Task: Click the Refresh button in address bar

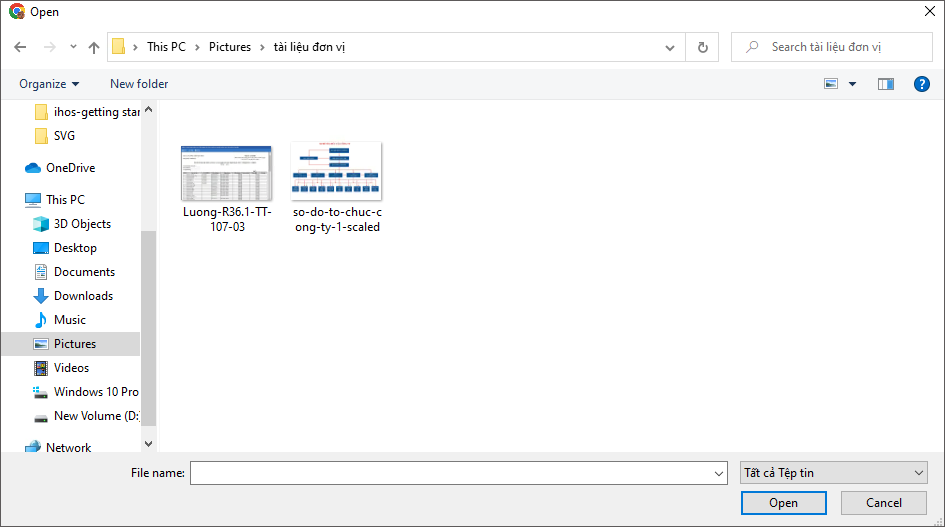Action: [x=702, y=47]
